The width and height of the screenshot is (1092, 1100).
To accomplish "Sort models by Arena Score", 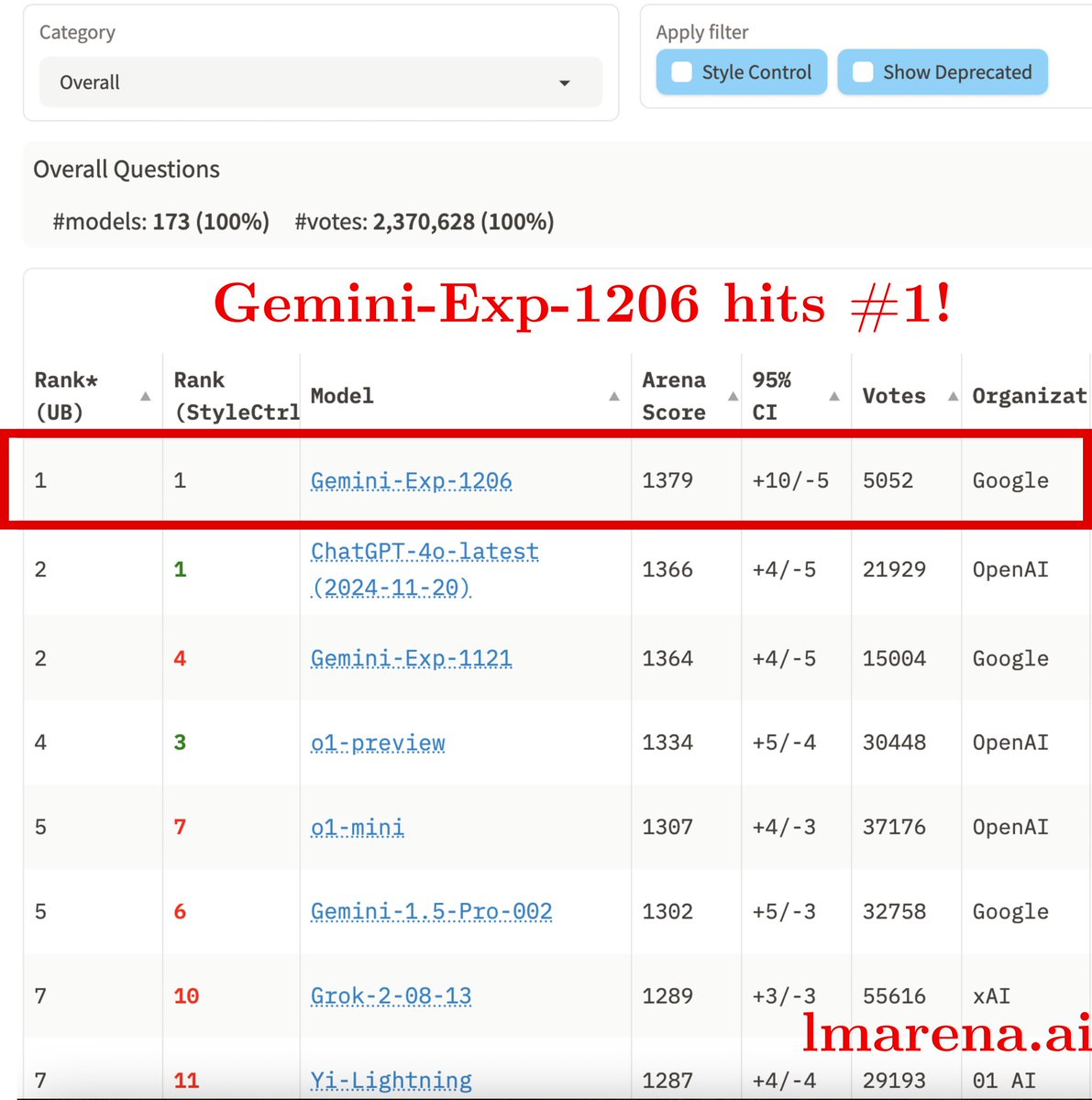I will tap(732, 397).
